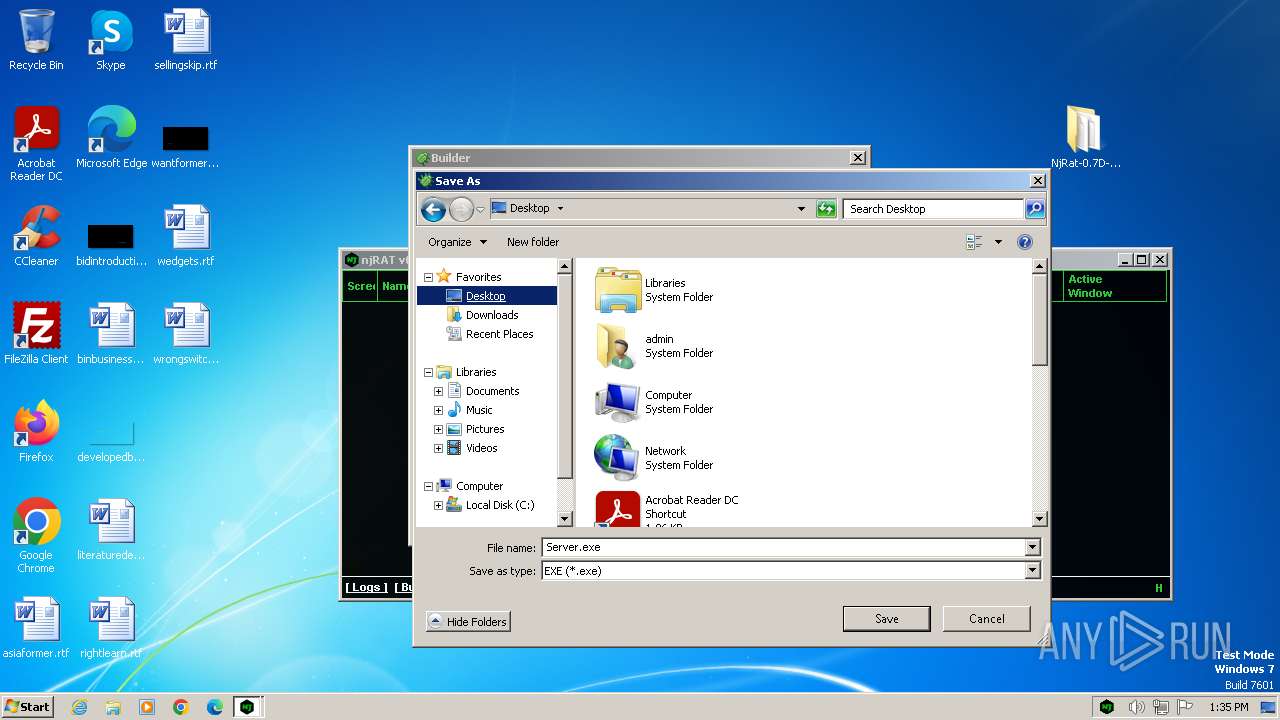Click the njRAT icon in the taskbar
The image size is (1280, 720).
tap(247, 707)
